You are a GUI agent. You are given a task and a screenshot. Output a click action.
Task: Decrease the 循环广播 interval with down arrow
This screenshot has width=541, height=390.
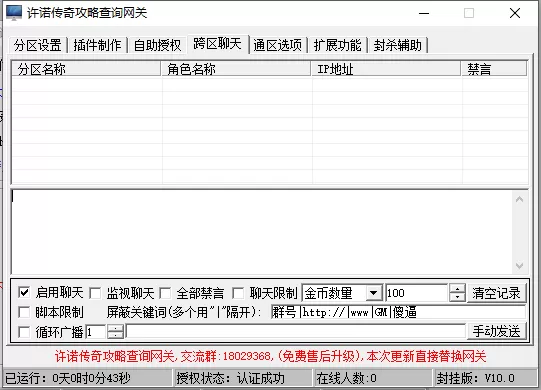coord(115,335)
